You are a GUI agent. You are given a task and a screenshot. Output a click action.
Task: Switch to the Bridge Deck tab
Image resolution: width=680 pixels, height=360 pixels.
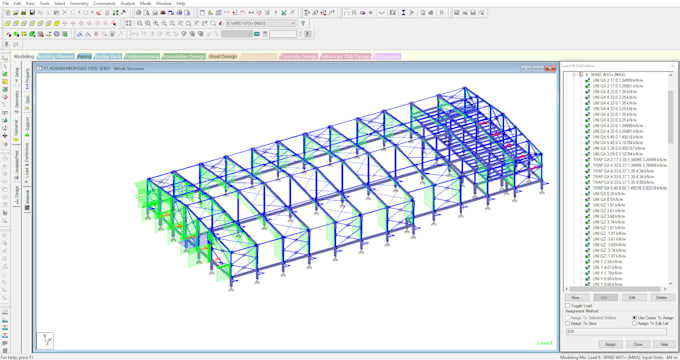click(x=108, y=56)
